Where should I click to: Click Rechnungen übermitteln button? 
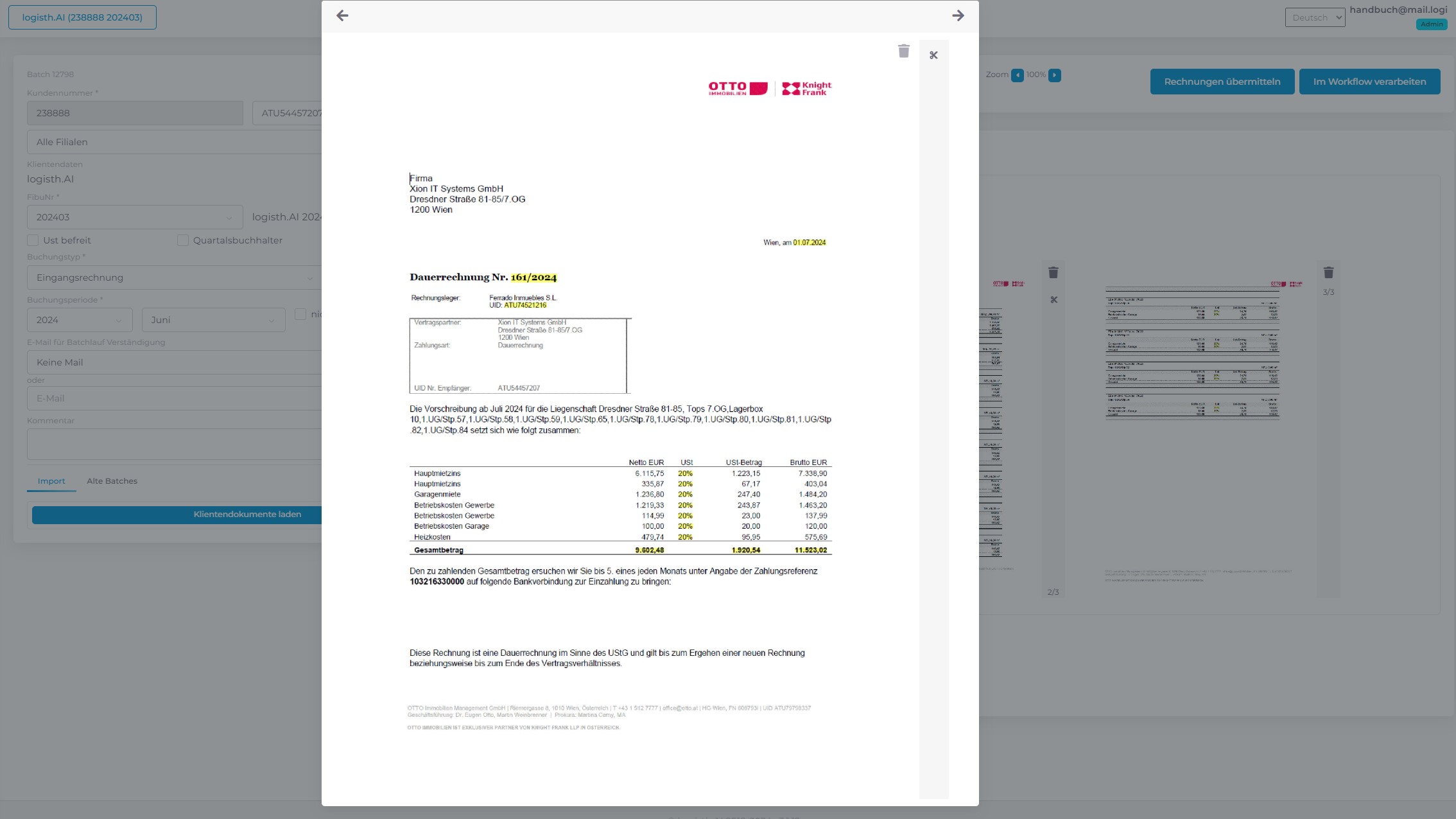click(x=1222, y=82)
